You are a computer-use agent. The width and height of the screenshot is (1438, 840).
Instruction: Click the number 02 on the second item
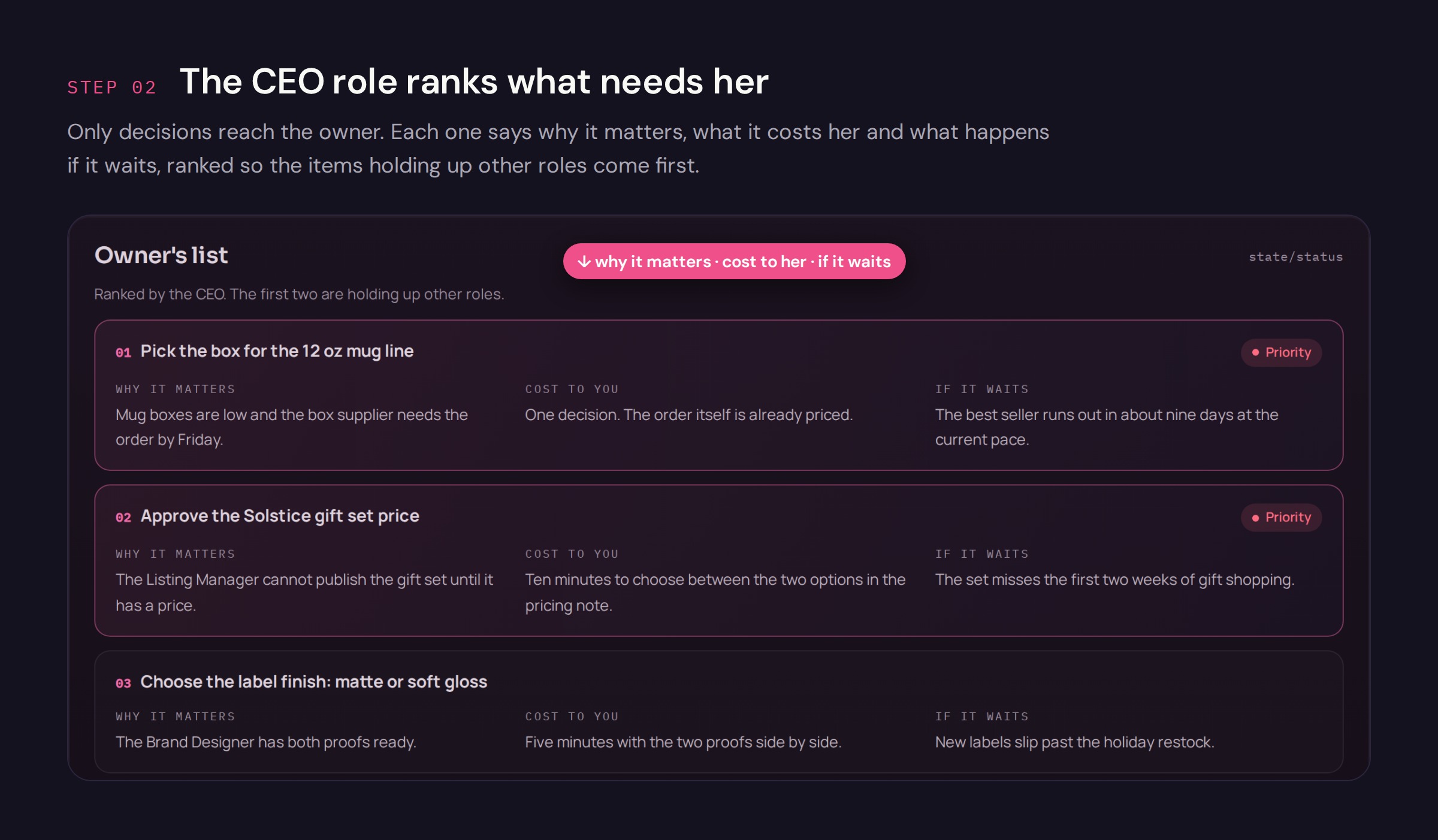(x=123, y=517)
